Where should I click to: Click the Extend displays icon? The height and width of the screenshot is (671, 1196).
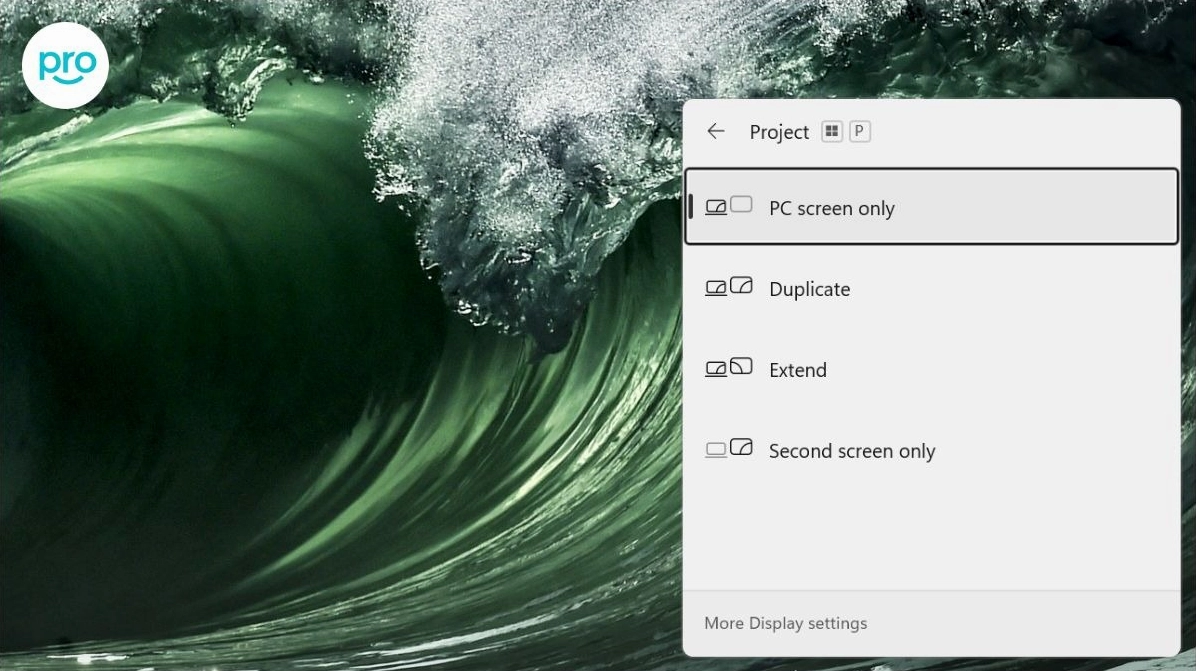coord(728,368)
